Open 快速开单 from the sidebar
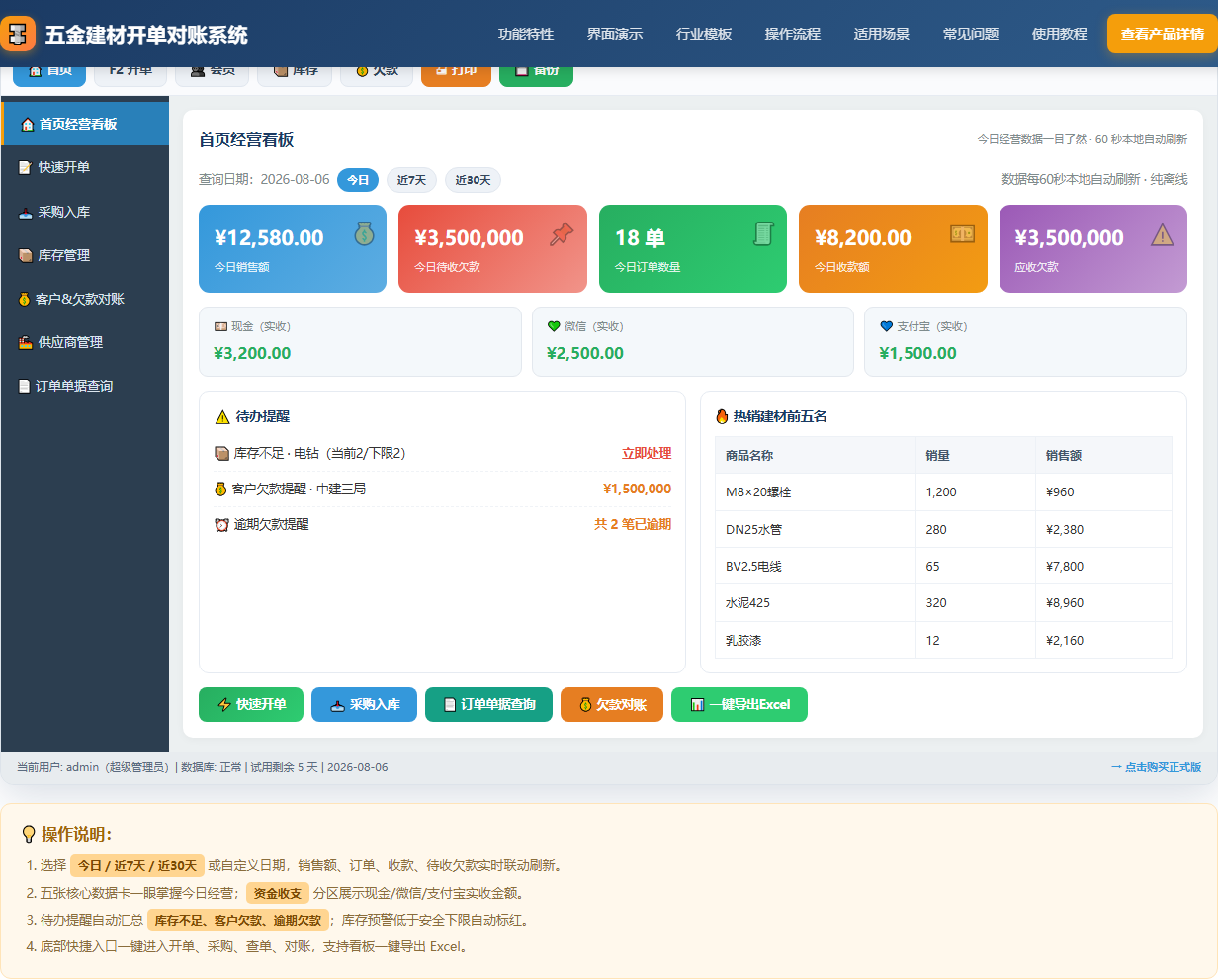This screenshot has height=980, width=1218. (x=85, y=167)
